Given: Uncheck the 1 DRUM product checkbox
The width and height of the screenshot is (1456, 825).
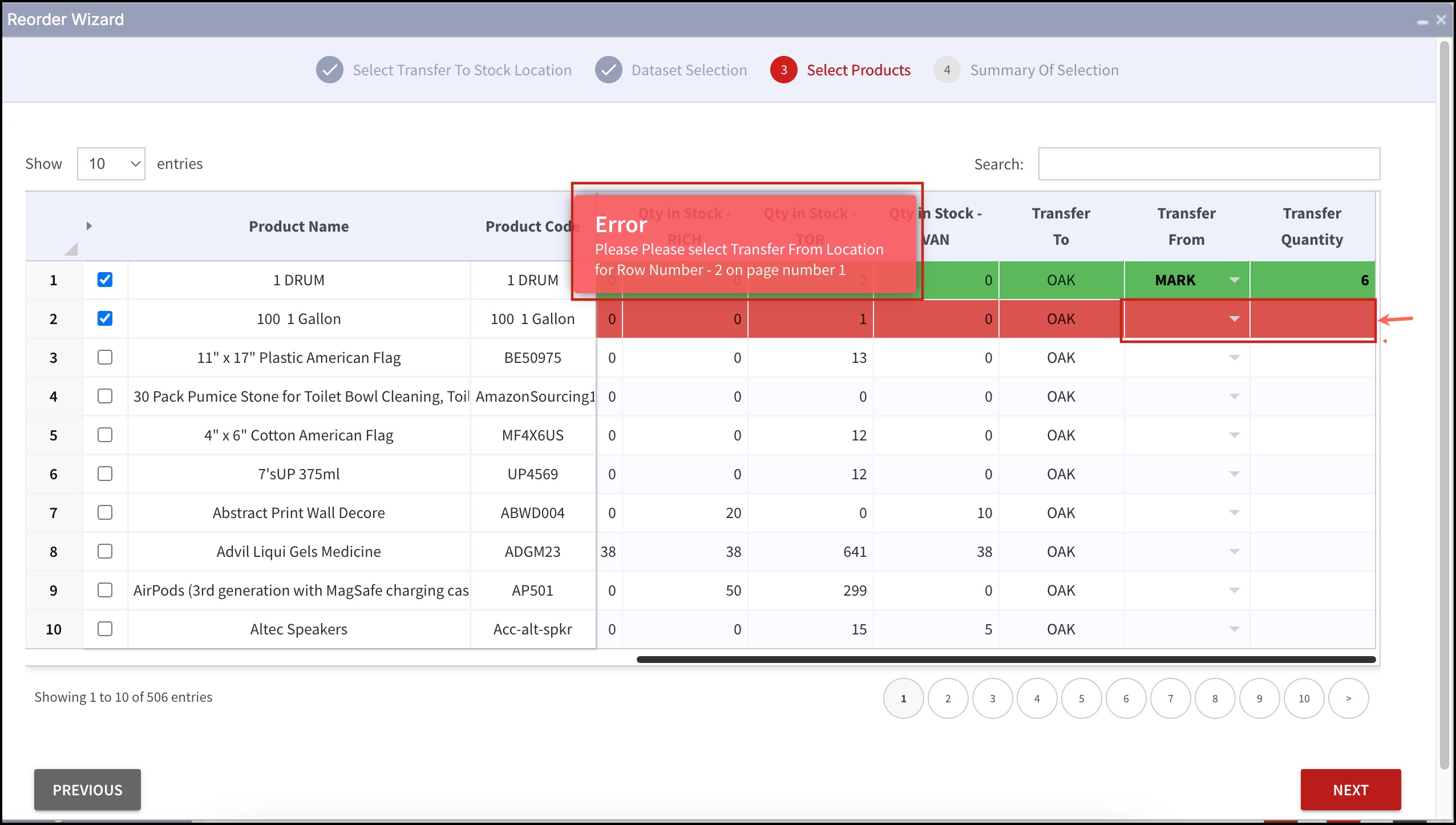Looking at the screenshot, I should click(x=105, y=280).
